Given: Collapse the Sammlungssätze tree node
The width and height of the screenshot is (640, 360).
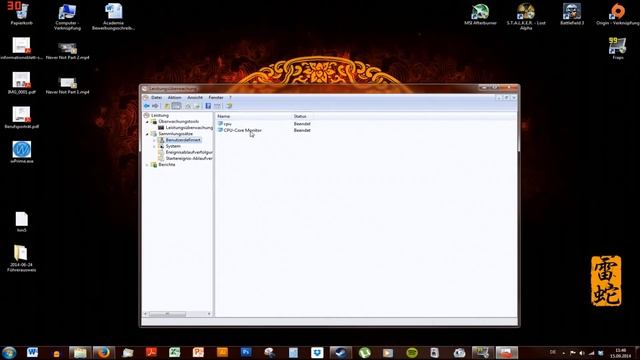Looking at the screenshot, I should (x=147, y=134).
